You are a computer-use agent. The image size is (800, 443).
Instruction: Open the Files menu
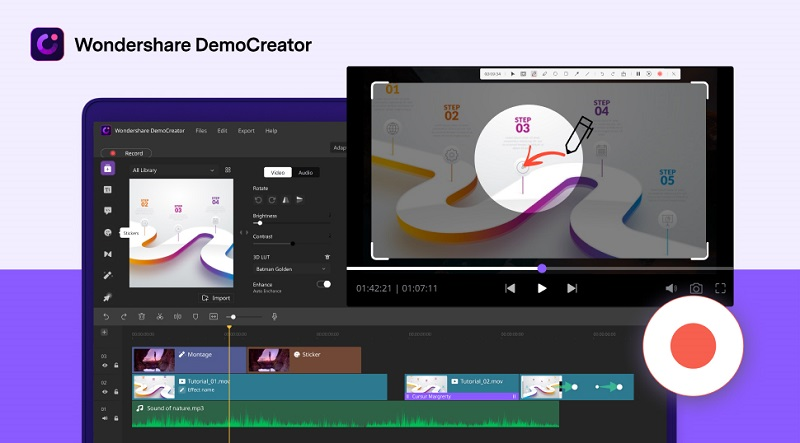pos(201,131)
